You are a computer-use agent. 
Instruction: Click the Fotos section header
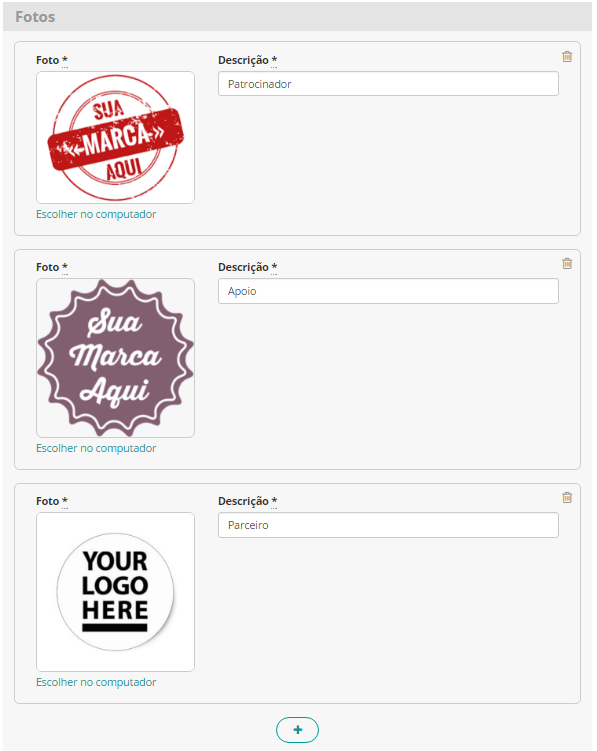click(35, 17)
